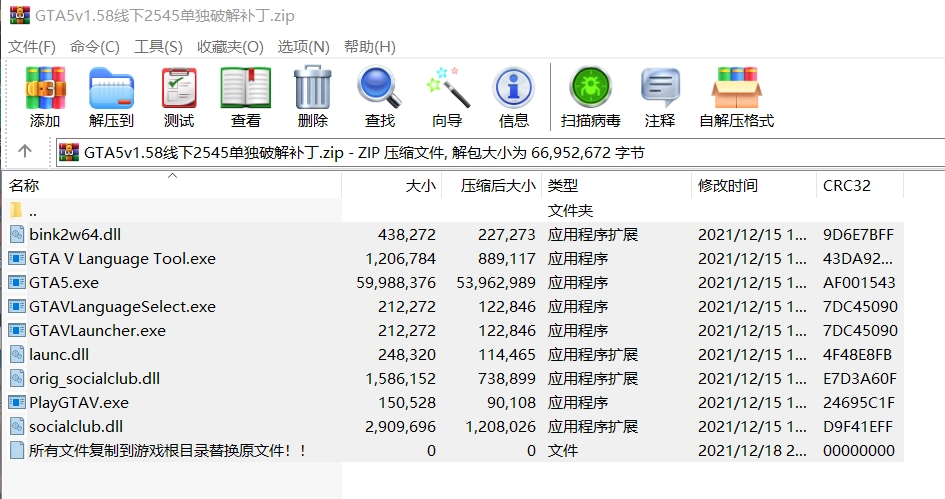945x499 pixels.
Task: Sort files by 修改时间 column
Action: 728,185
